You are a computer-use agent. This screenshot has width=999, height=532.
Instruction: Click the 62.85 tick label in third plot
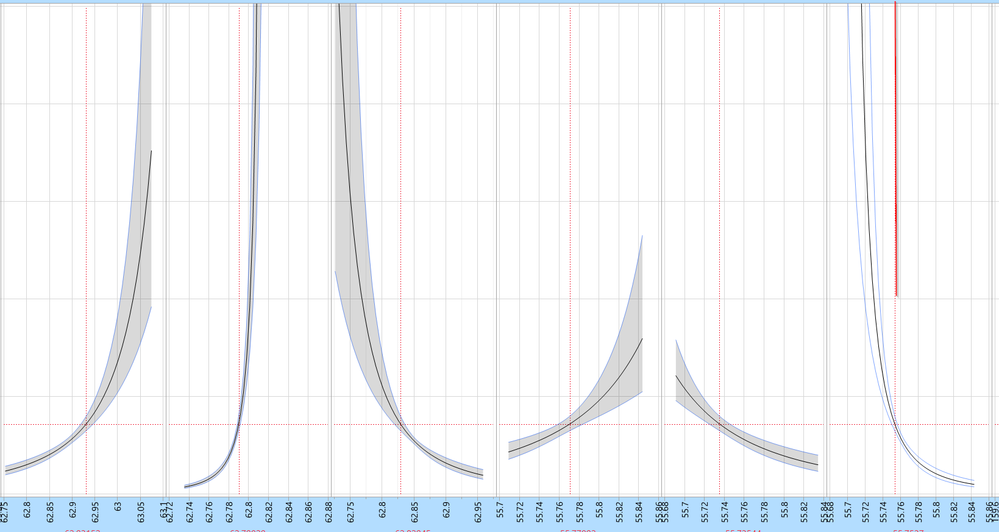pos(415,511)
